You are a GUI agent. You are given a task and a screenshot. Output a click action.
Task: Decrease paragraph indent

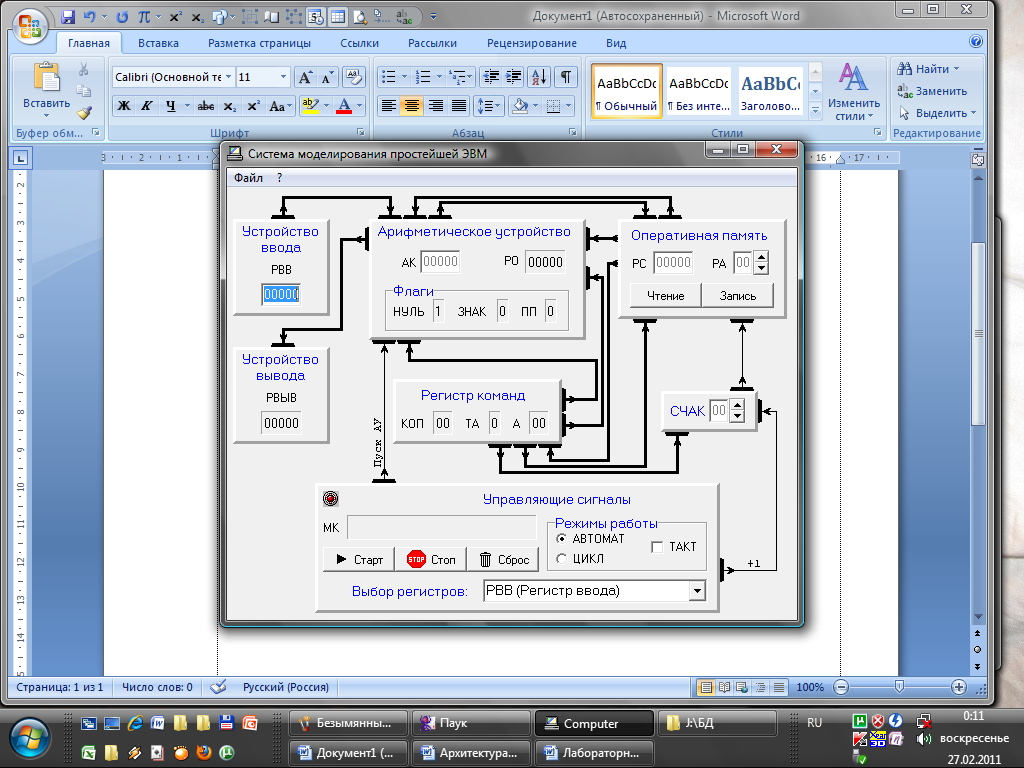click(490, 78)
